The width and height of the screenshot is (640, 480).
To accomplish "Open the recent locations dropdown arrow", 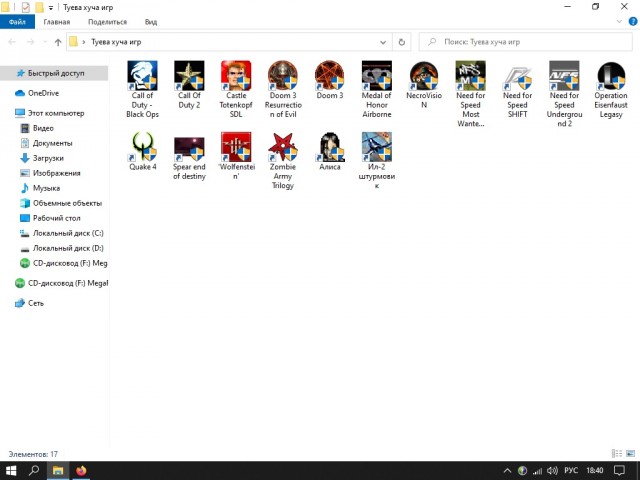I will click(45, 42).
